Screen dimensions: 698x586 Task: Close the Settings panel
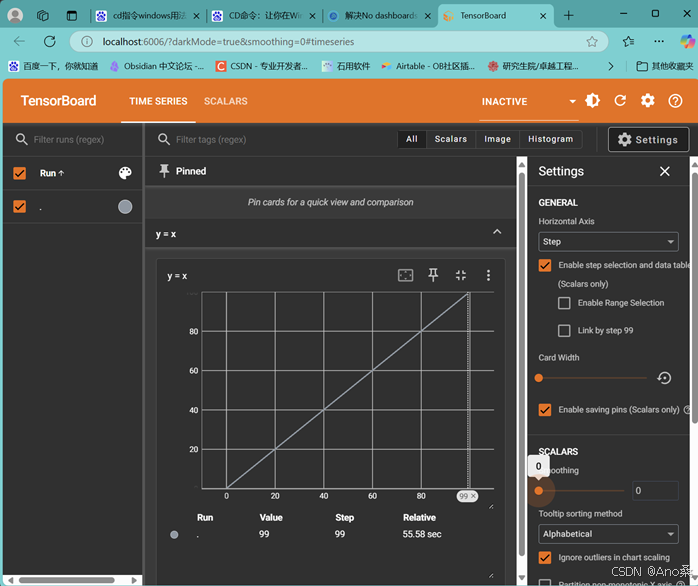(665, 171)
